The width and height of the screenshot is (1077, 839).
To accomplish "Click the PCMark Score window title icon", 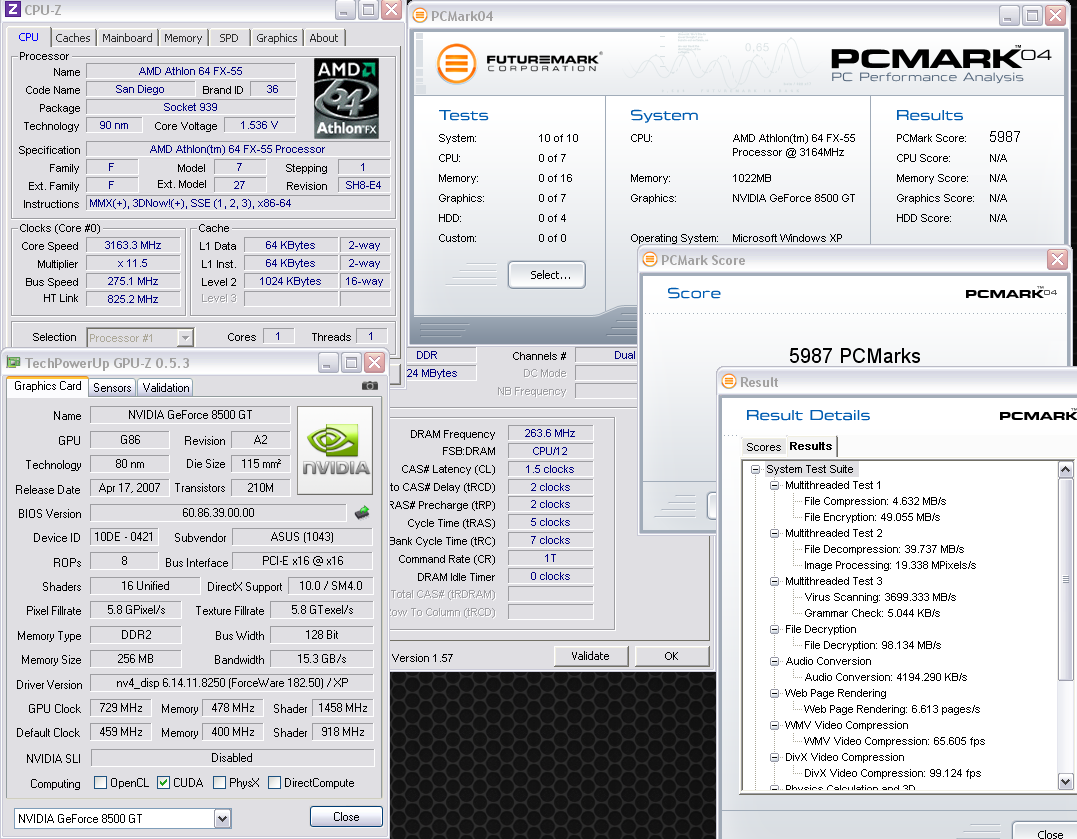I will coord(650,260).
